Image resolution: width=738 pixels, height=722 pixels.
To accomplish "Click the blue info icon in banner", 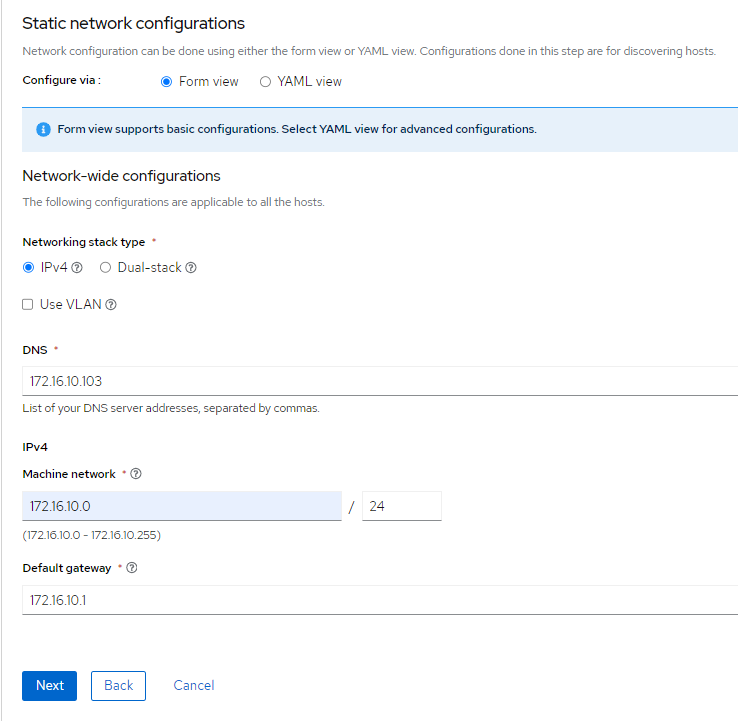I will point(43,129).
